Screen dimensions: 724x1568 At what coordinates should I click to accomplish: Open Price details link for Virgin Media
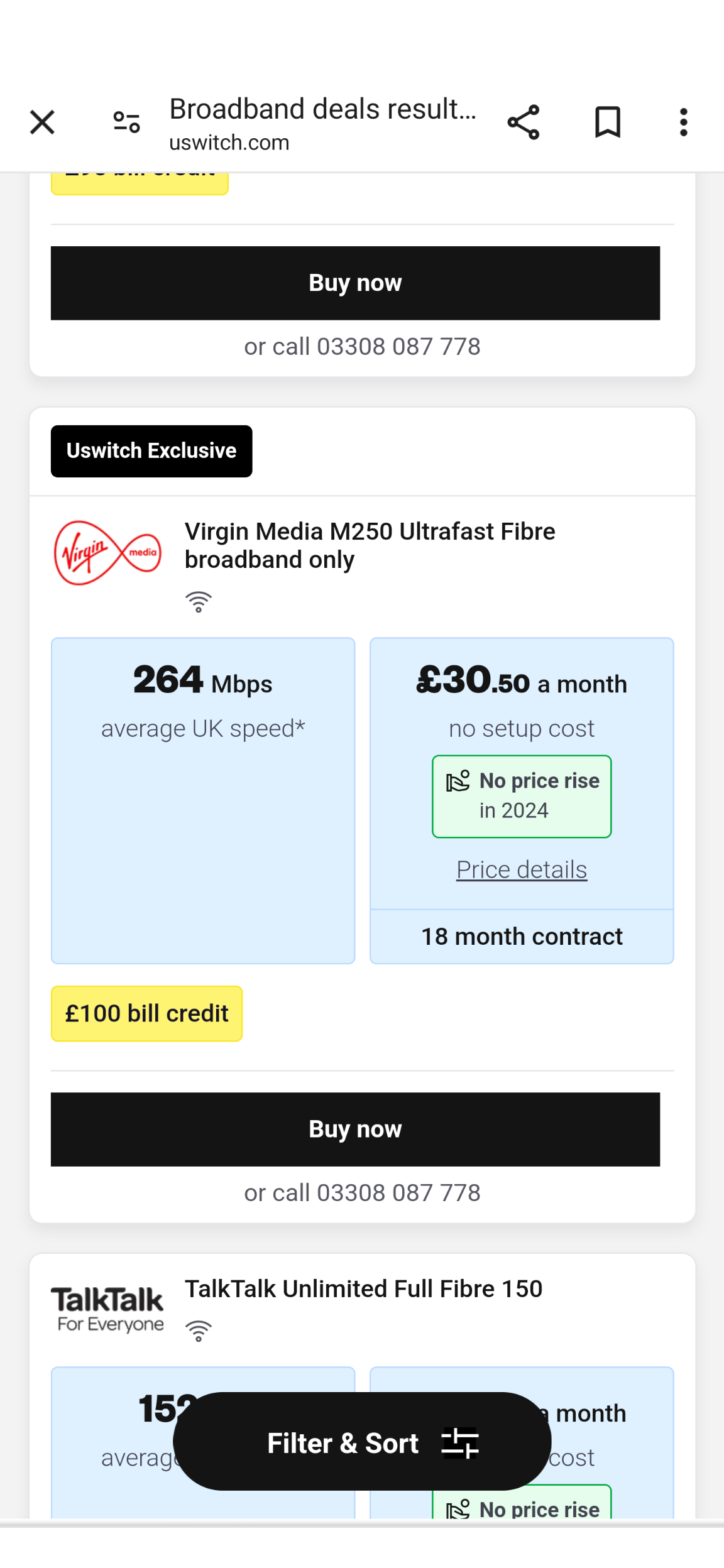click(x=522, y=870)
